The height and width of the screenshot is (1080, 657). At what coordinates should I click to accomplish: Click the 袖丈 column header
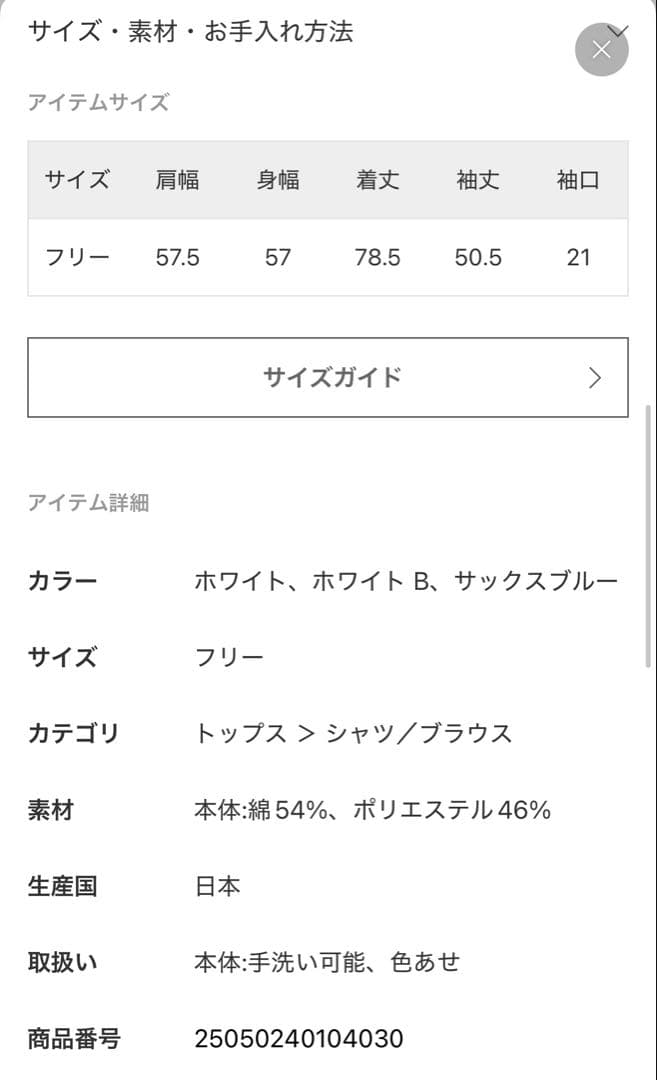pyautogui.click(x=477, y=180)
